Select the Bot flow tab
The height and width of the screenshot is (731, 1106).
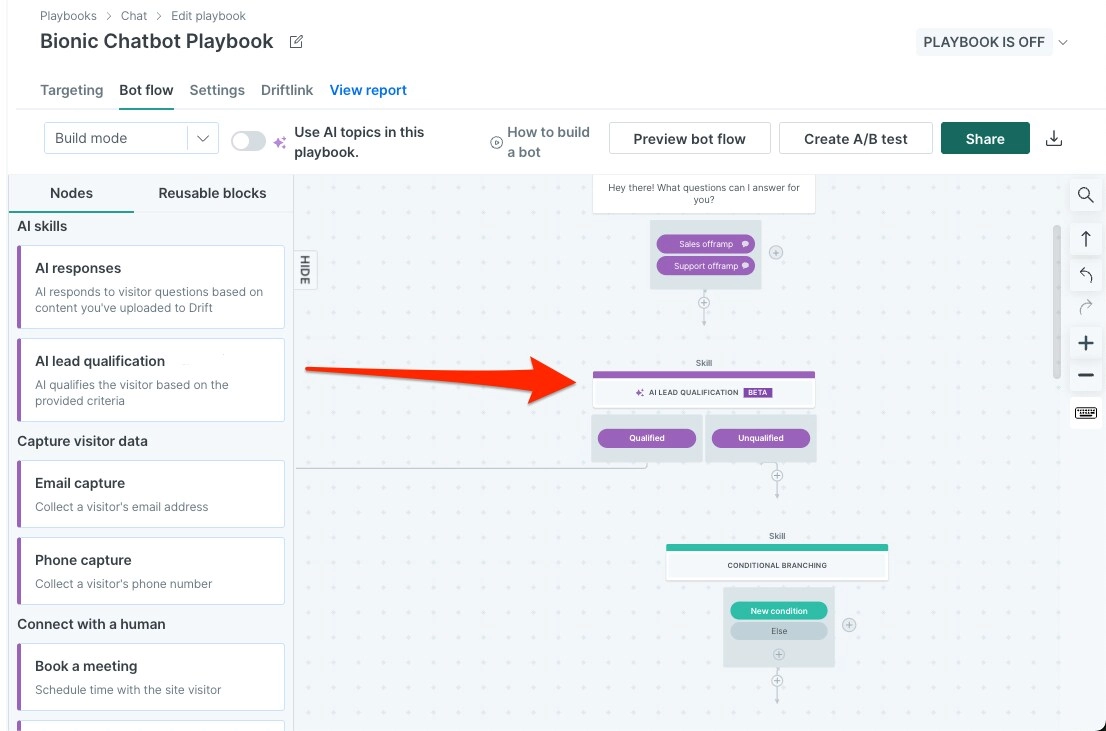click(146, 90)
